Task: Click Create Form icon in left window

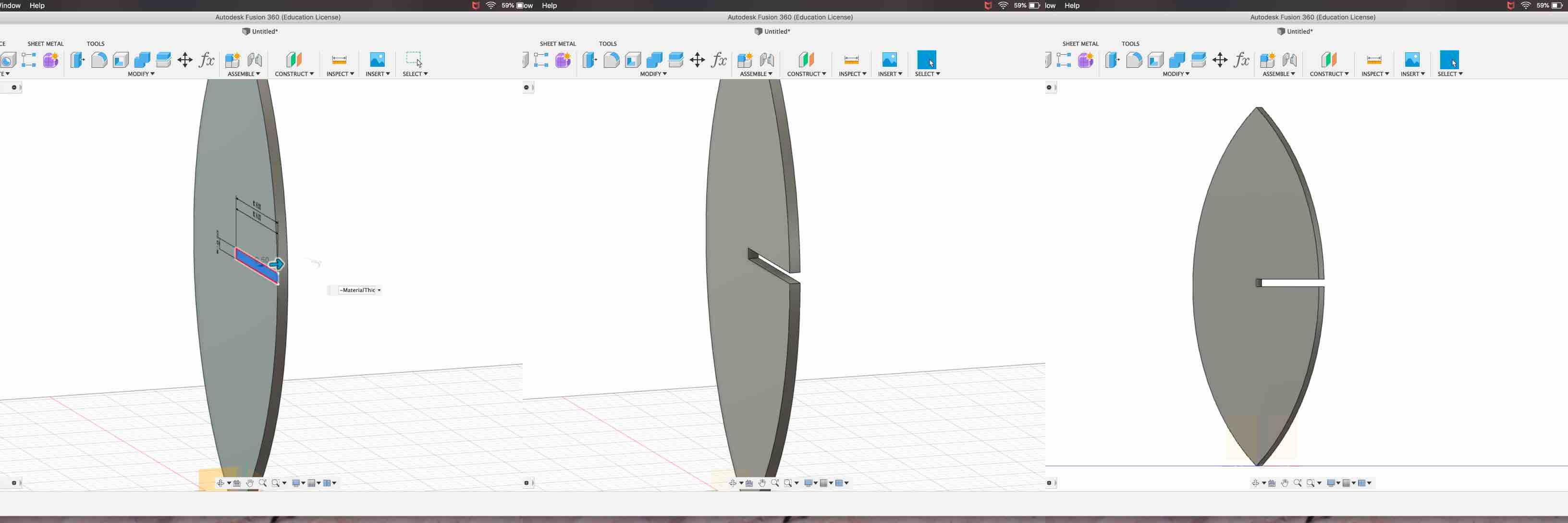Action: pos(51,60)
